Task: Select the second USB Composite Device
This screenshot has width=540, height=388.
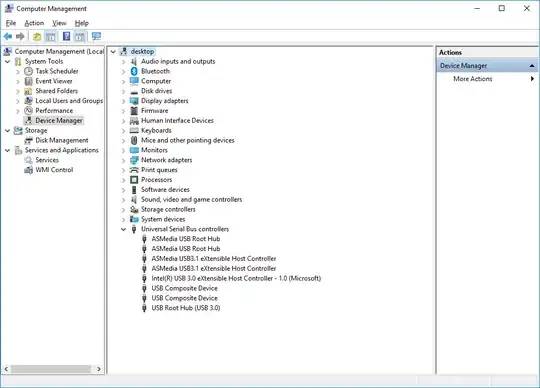Action: pyautogui.click(x=185, y=298)
